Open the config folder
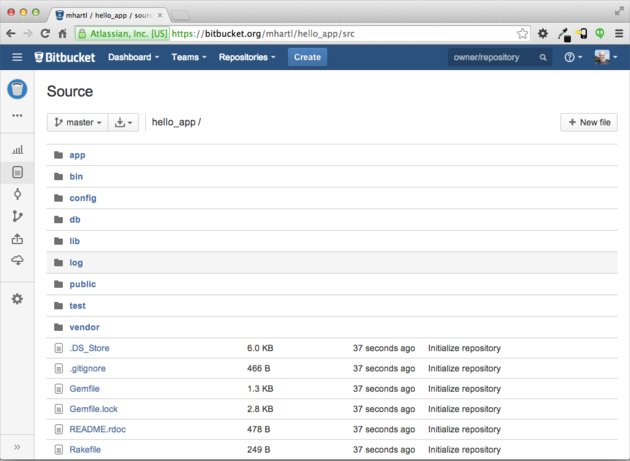The image size is (630, 461). coord(83,198)
